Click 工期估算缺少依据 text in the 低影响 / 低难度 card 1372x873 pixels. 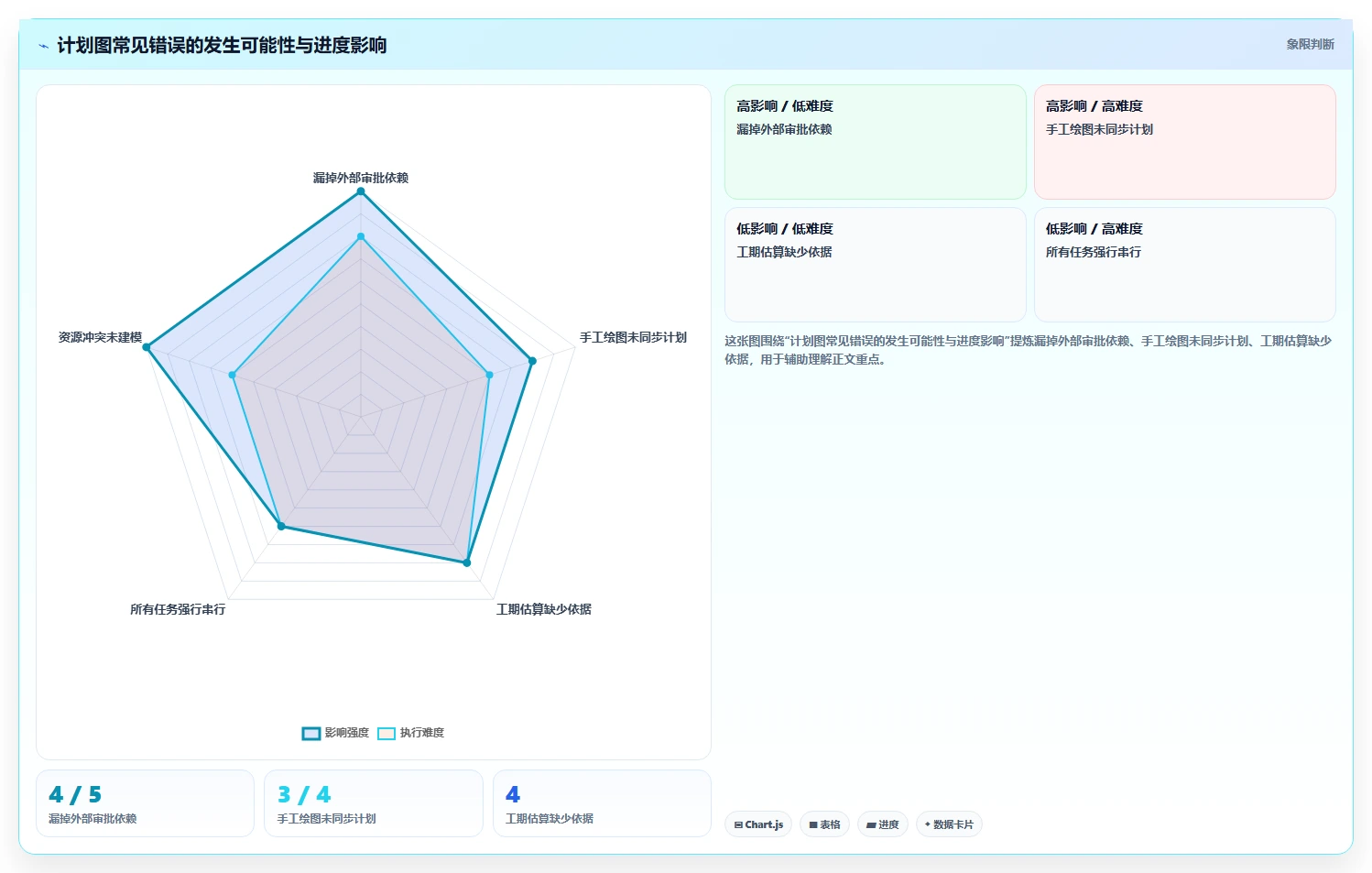point(784,252)
